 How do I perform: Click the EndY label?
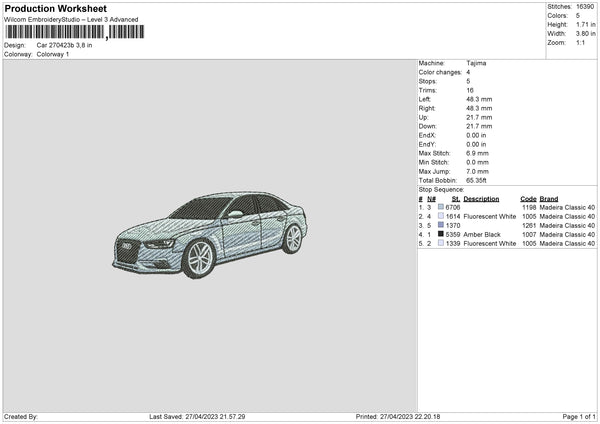[427, 144]
